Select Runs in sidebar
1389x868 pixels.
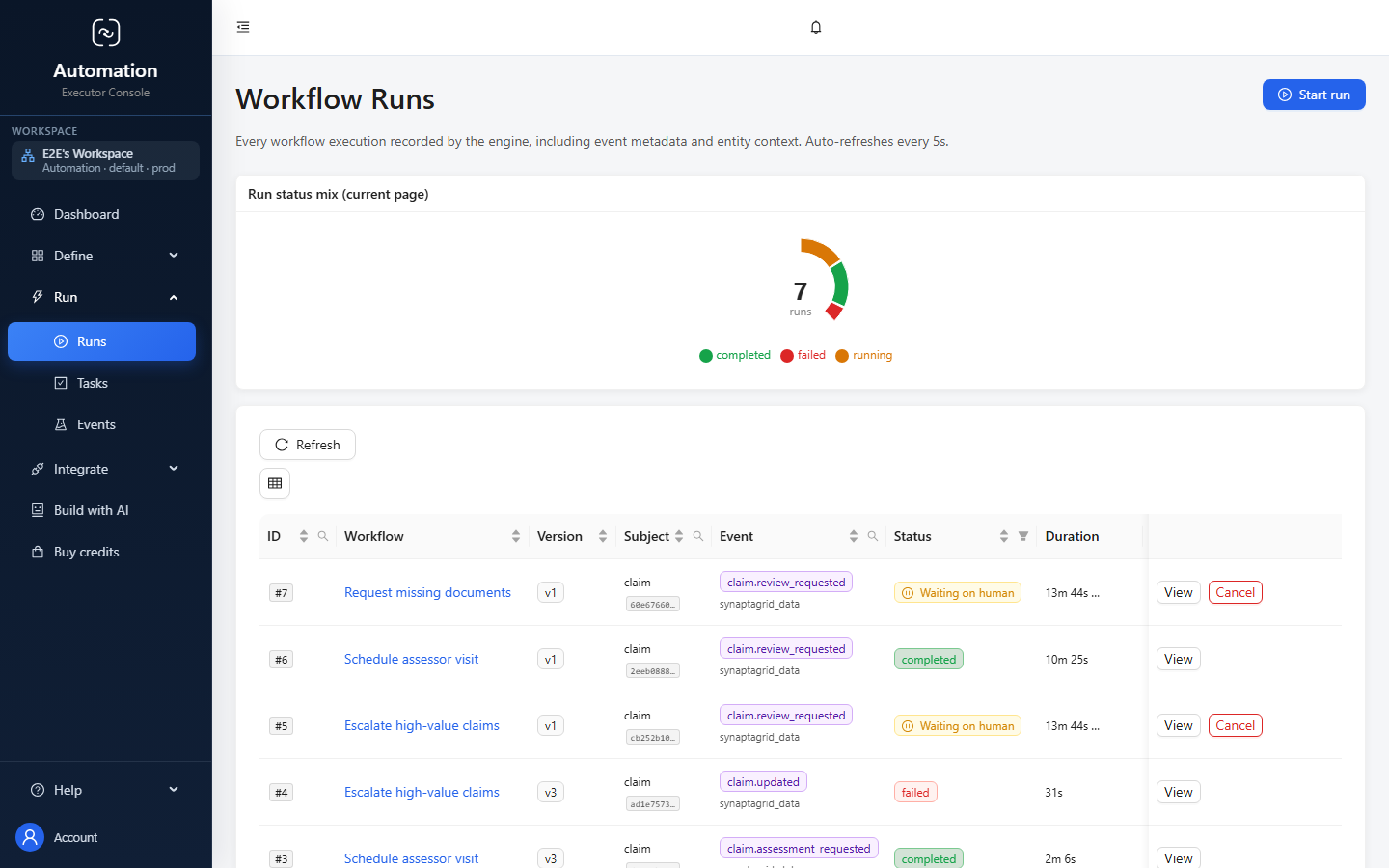pos(101,341)
